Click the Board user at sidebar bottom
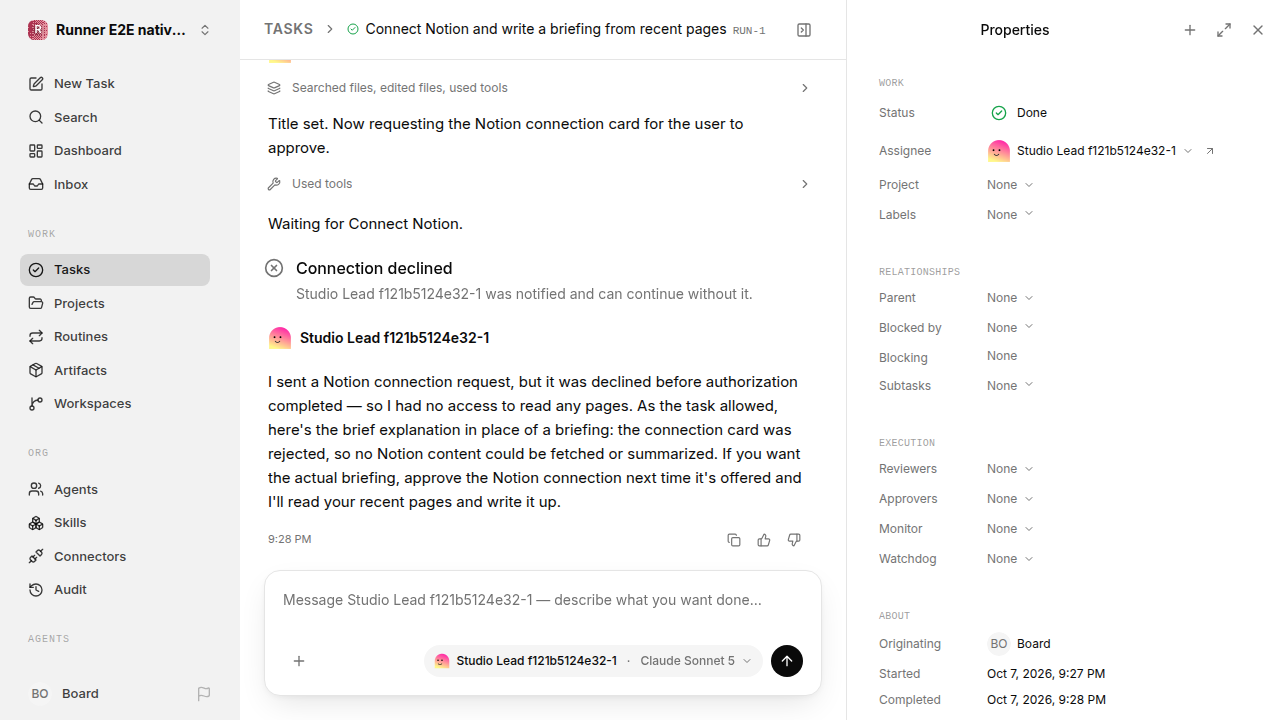Image resolution: width=1280 pixels, height=720 pixels. pyautogui.click(x=65, y=694)
